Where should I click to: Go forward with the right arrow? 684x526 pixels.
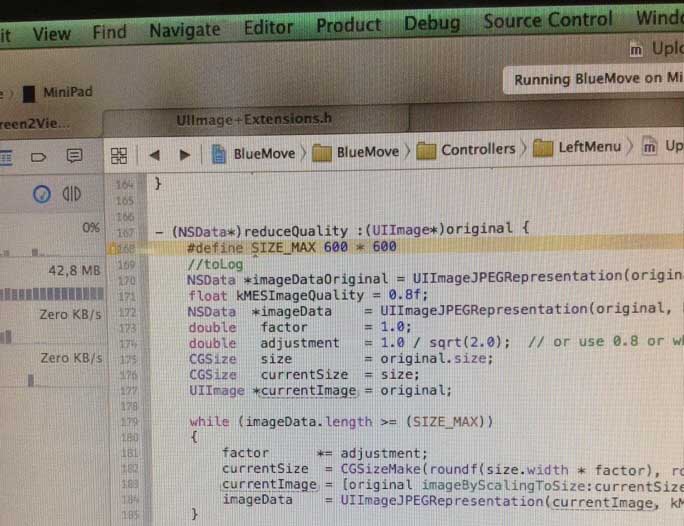[185, 154]
